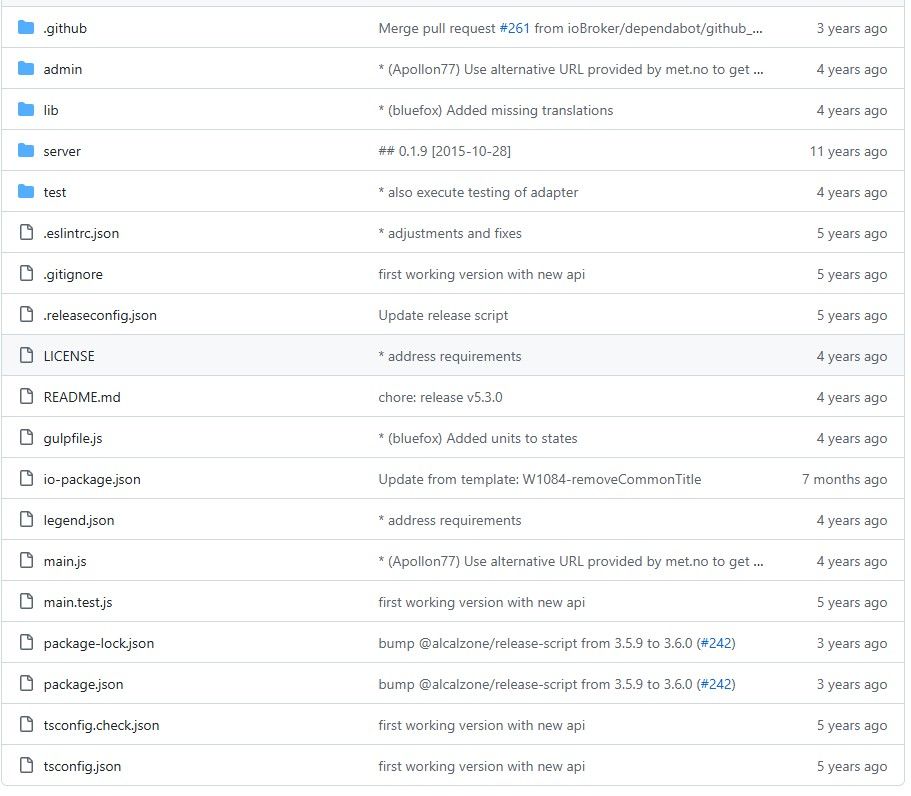Open commit 'chore: release v5.3.0'

[x=440, y=397]
